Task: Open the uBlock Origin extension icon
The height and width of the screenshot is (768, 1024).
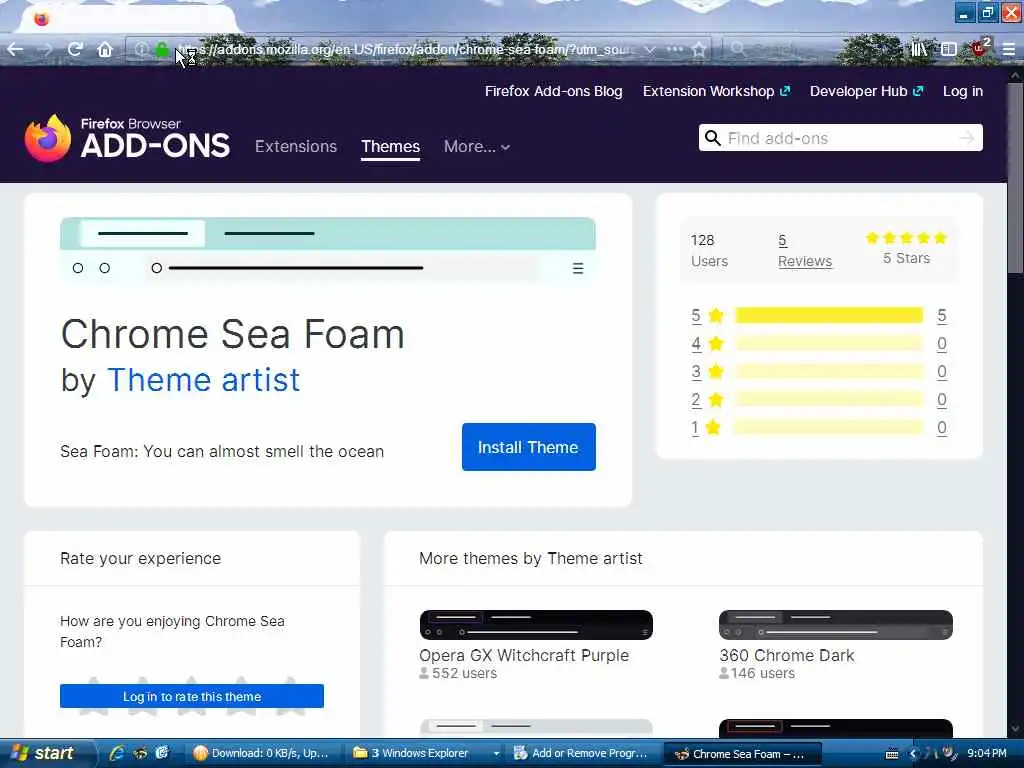Action: coord(980,48)
